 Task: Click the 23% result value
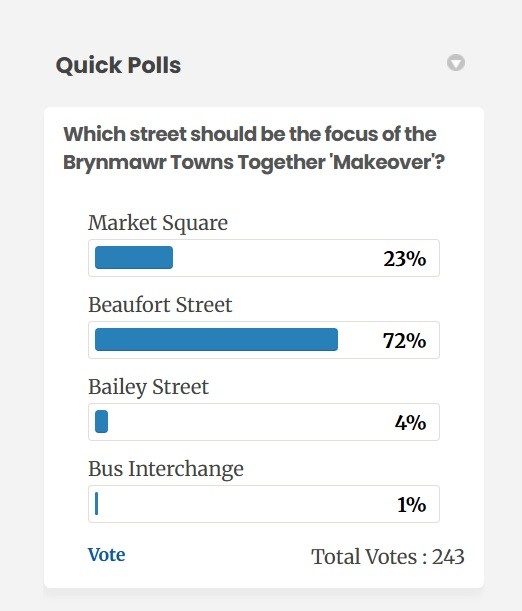[x=404, y=259]
